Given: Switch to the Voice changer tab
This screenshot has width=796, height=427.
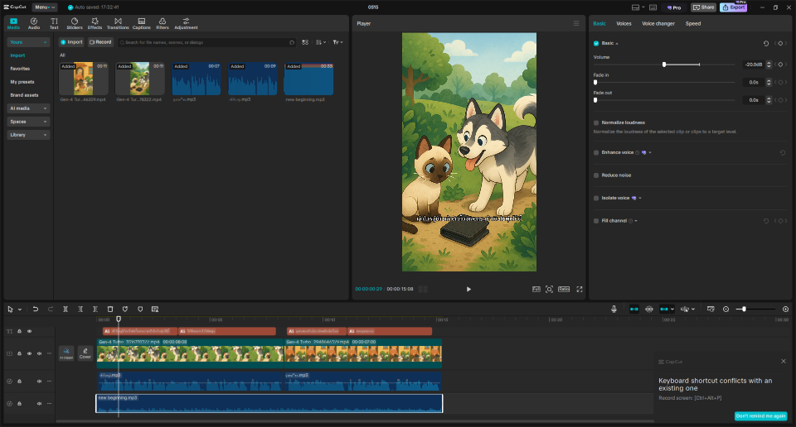Looking at the screenshot, I should pyautogui.click(x=658, y=23).
